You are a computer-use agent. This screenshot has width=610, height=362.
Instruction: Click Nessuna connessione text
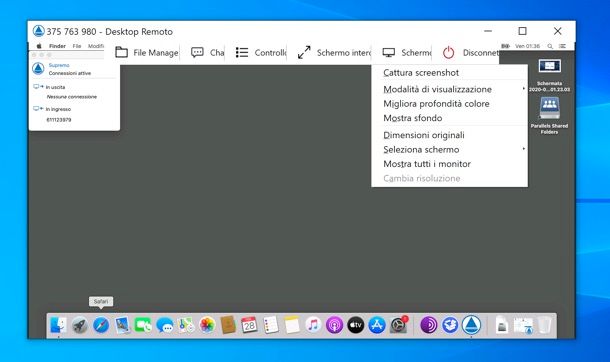click(x=72, y=97)
